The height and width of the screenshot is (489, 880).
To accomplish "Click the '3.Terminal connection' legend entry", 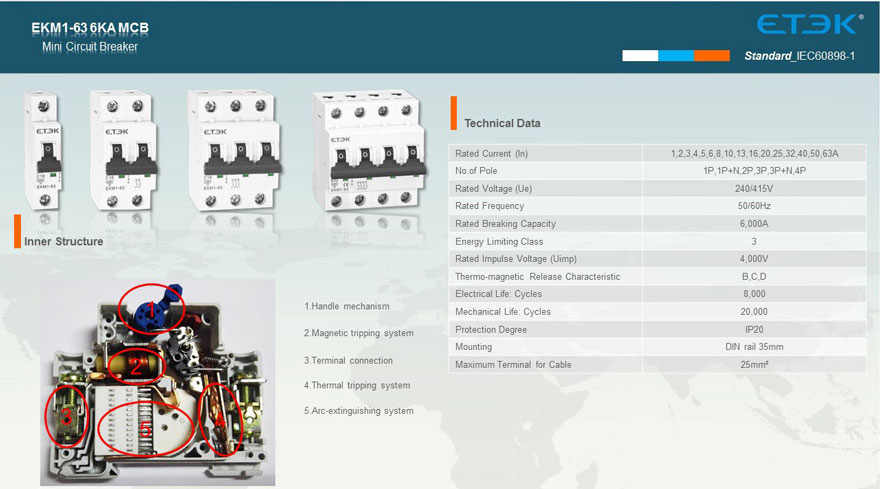I will [349, 360].
